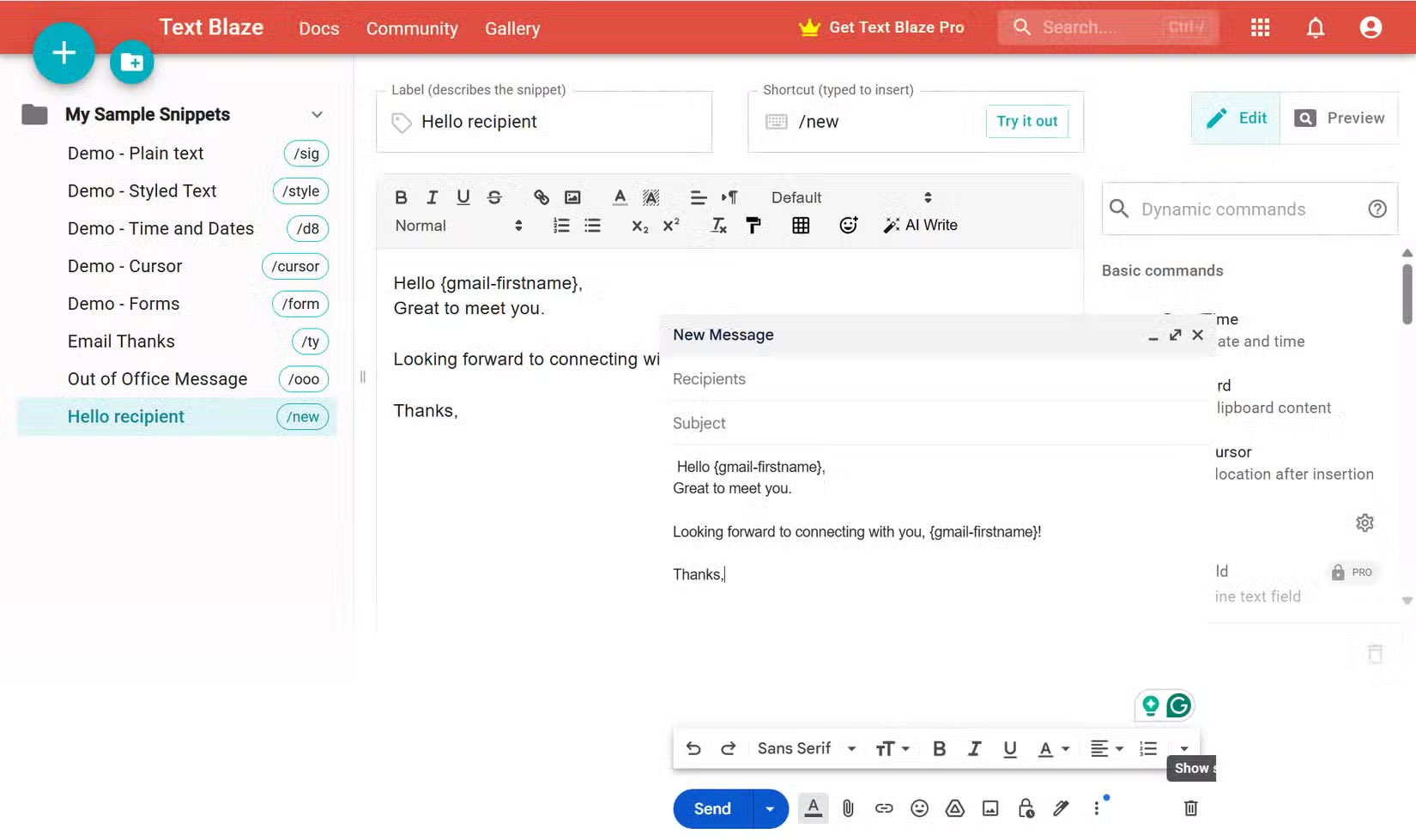Toggle strikethrough formatting in the snippet editor

(x=494, y=196)
